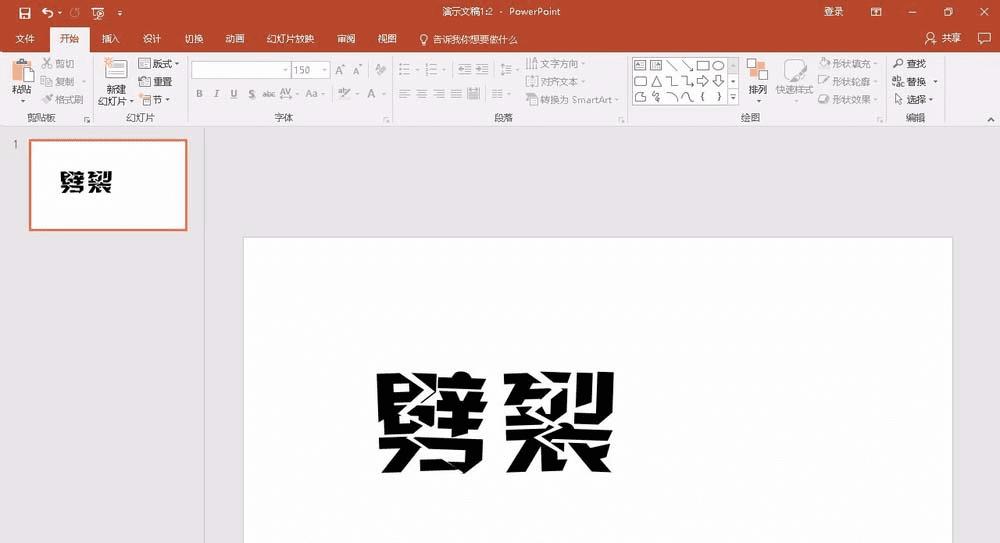This screenshot has height=543, width=1000.
Task: Select the right arrow shape in gallery
Action: (x=702, y=81)
